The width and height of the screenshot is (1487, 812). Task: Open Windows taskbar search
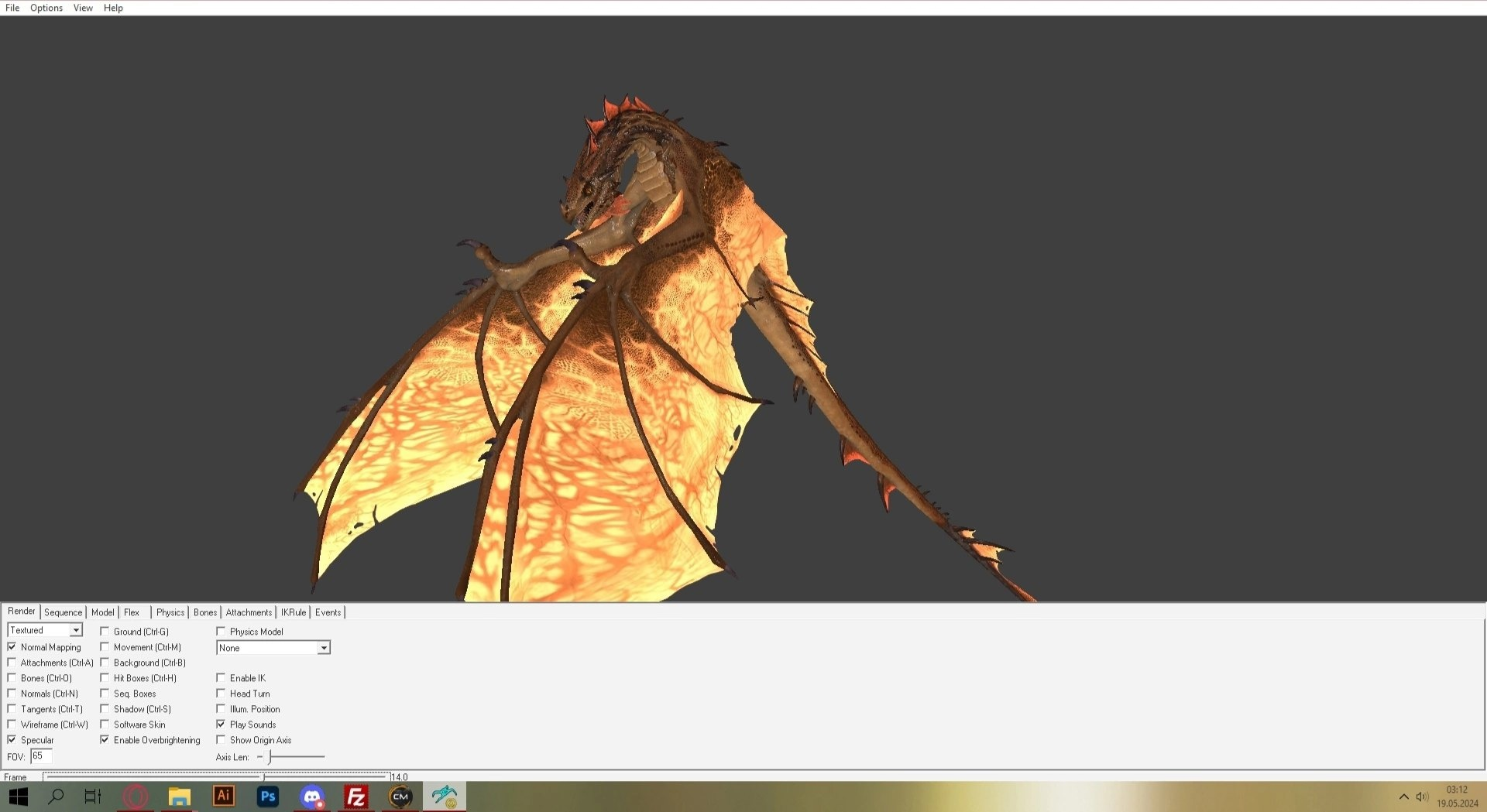56,796
